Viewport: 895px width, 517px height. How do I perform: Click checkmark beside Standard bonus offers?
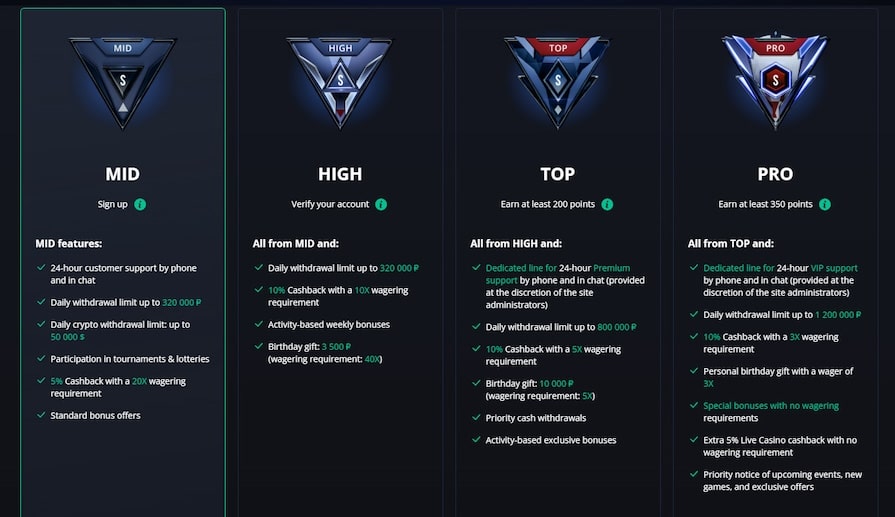pyautogui.click(x=41, y=415)
